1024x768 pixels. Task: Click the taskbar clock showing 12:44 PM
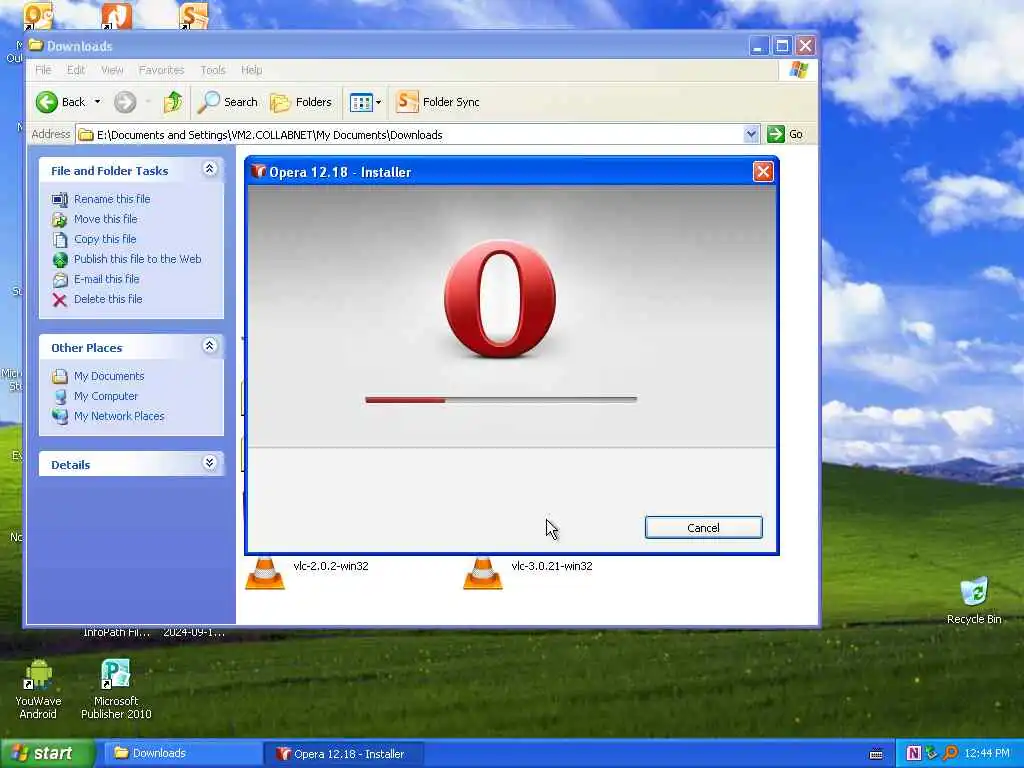(987, 754)
